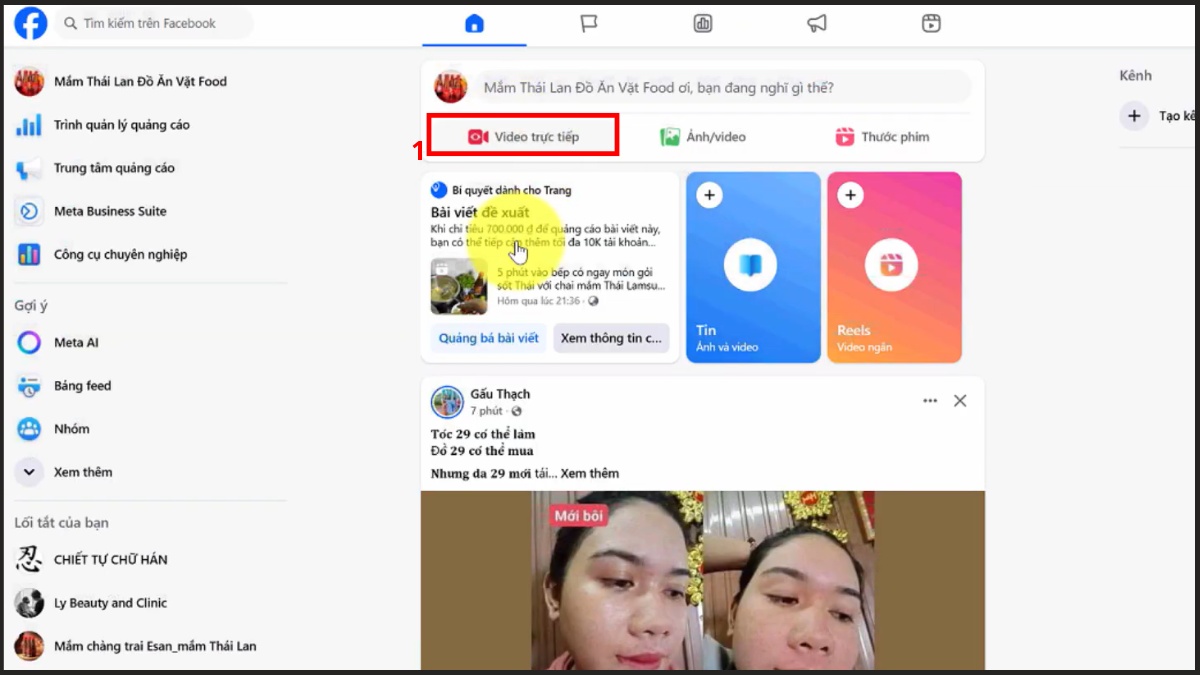Select the Home icon in top navigation
The width and height of the screenshot is (1200, 675).
point(474,24)
